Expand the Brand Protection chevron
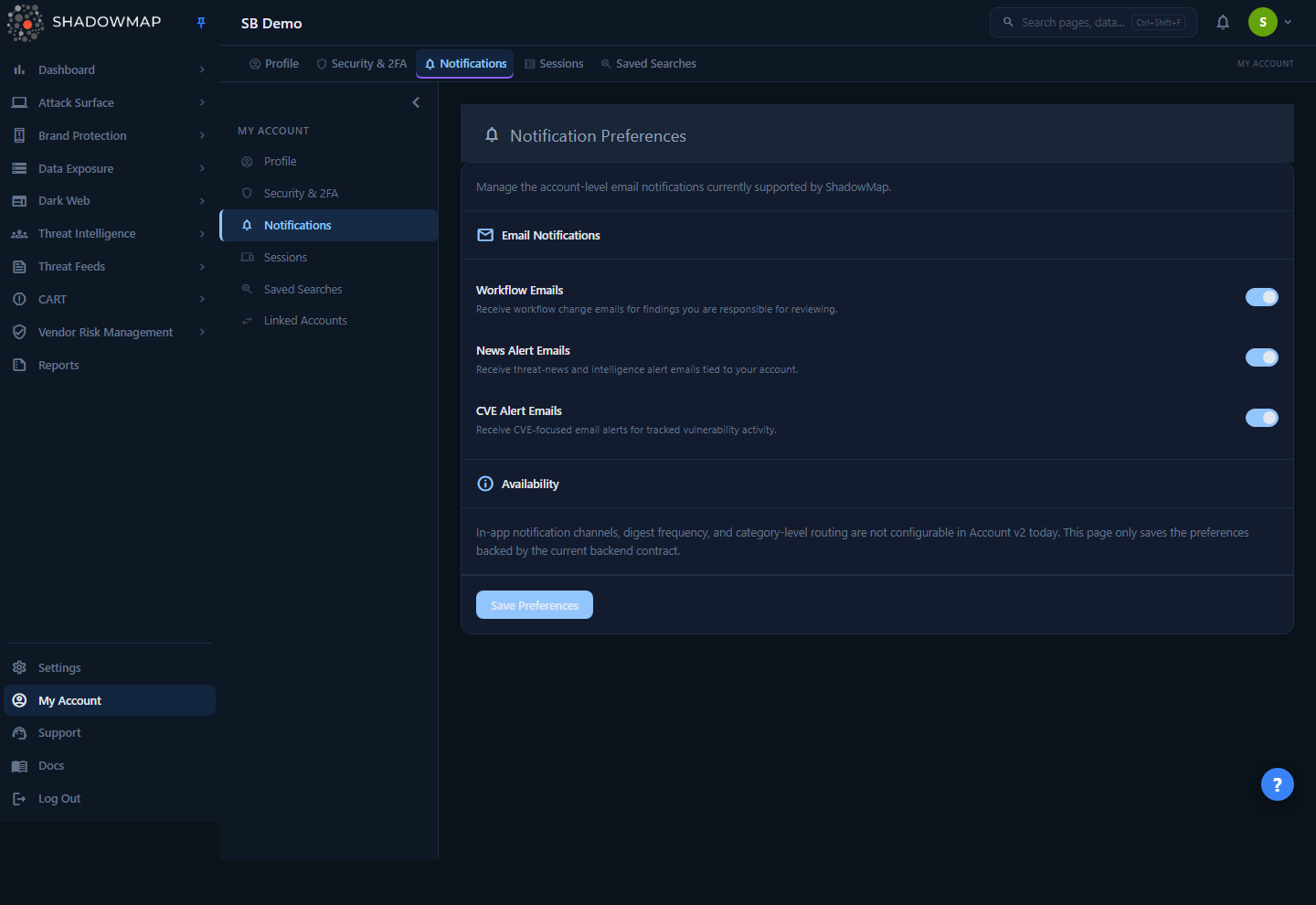 202,135
